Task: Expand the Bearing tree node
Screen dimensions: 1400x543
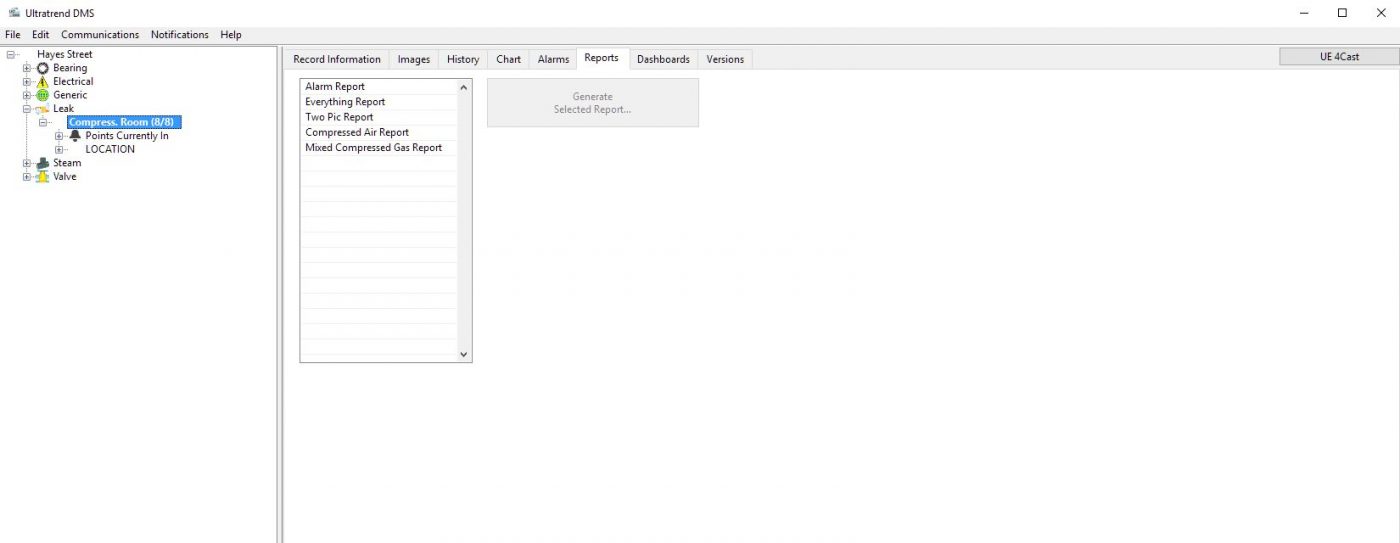Action: click(27, 68)
